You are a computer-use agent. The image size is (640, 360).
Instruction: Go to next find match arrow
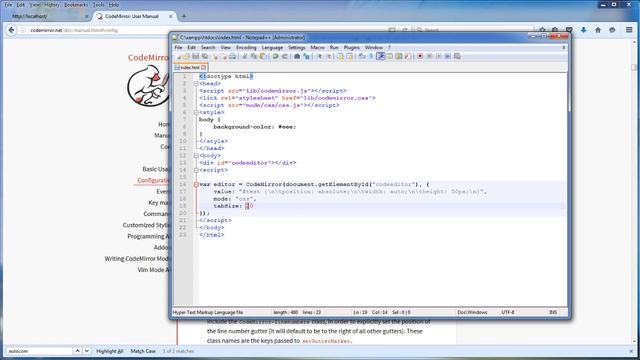pyautogui.click(x=87, y=351)
